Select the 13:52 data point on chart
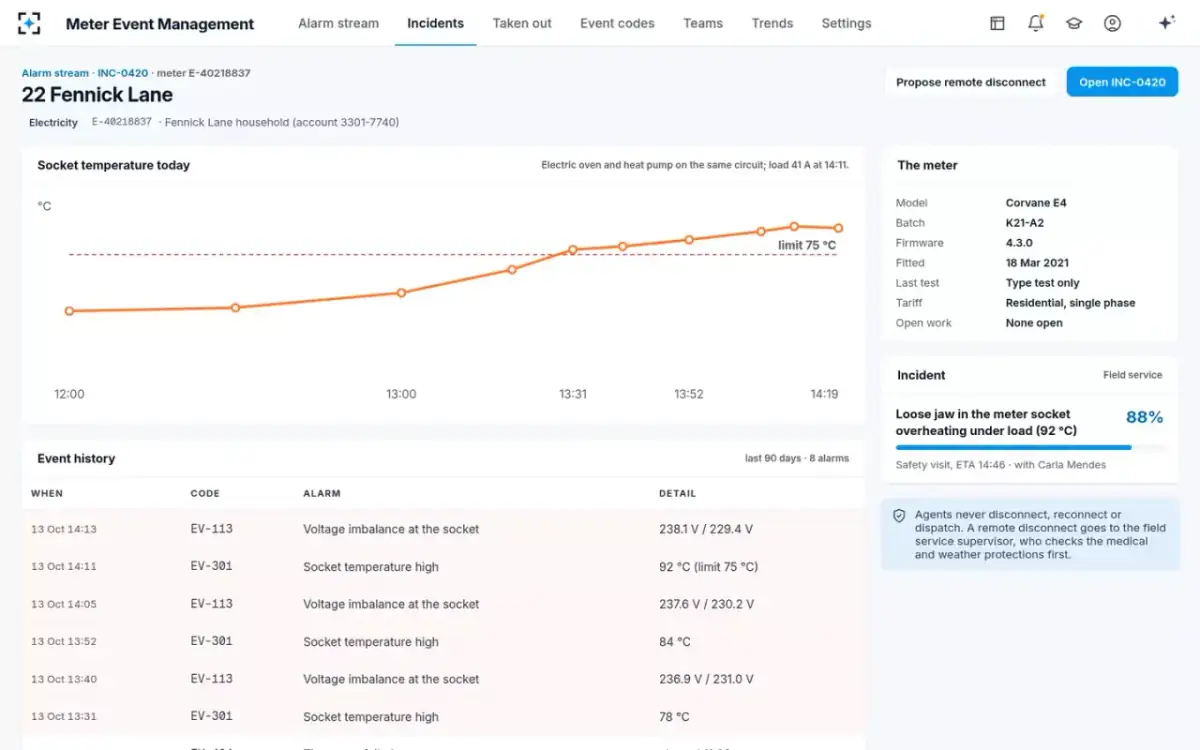 pos(689,240)
